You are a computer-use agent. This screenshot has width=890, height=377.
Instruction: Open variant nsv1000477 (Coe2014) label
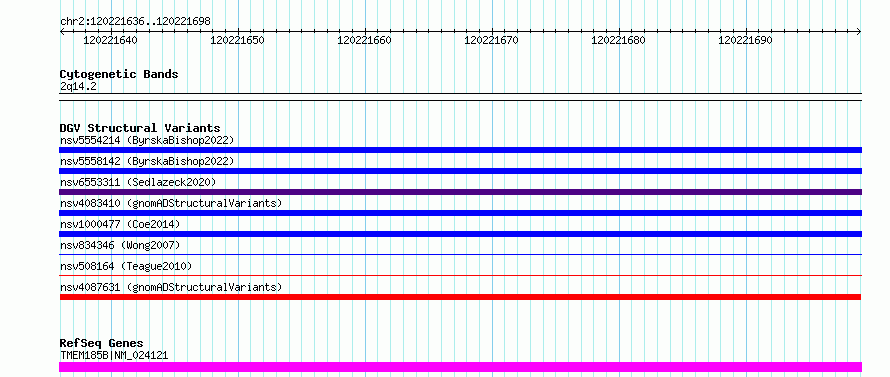120,224
